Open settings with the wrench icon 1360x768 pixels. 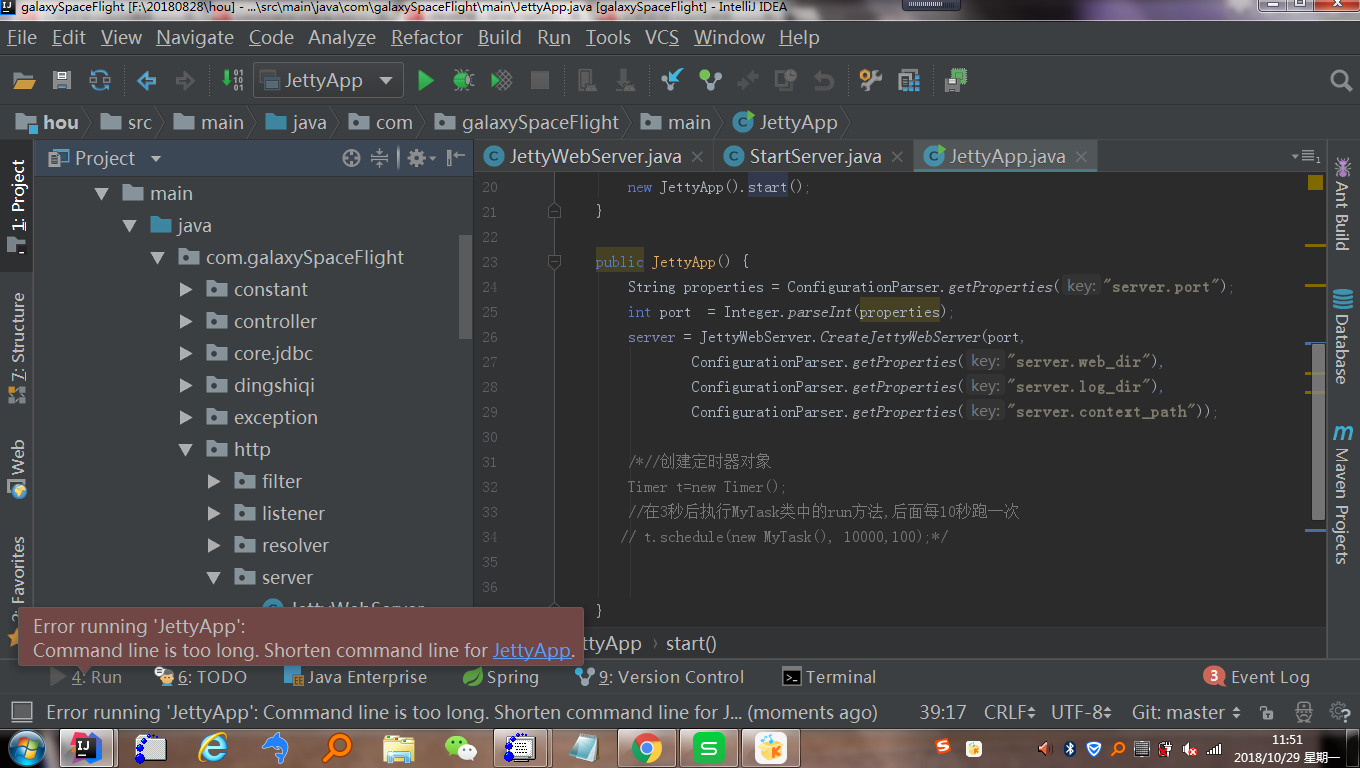[871, 80]
